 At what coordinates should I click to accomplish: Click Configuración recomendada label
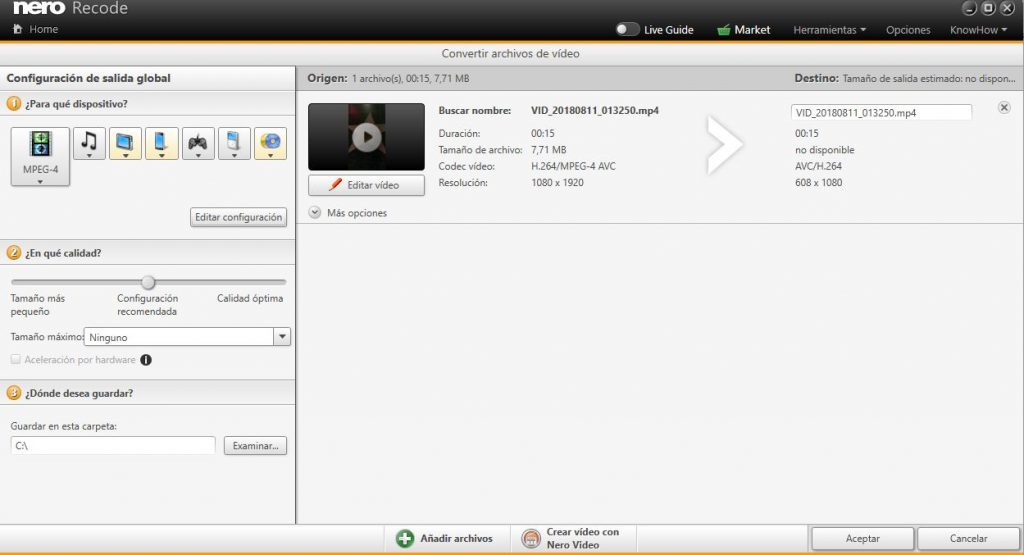[x=148, y=304]
